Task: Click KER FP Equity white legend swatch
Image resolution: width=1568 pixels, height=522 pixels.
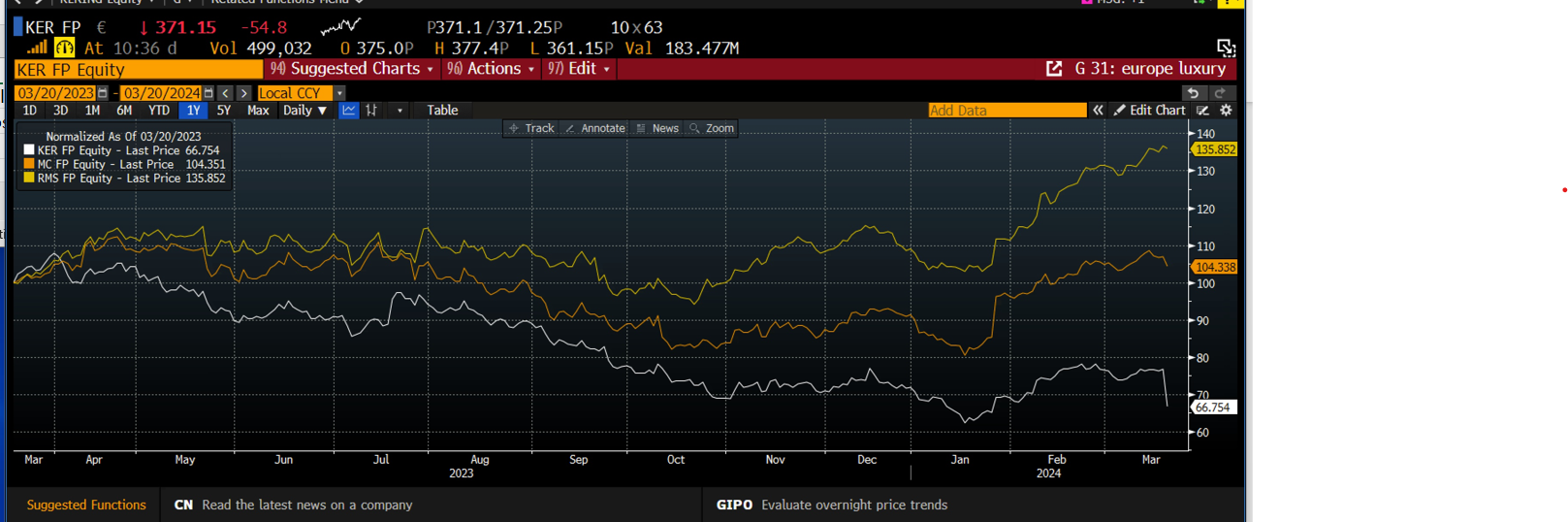Action: click(x=29, y=150)
